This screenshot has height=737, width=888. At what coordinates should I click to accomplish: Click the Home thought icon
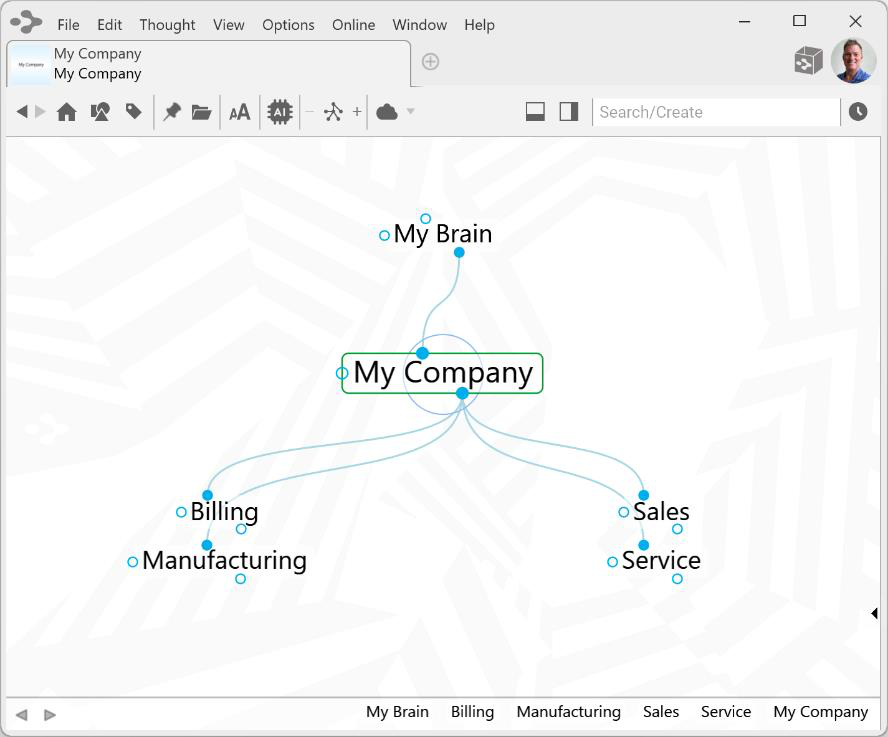[x=67, y=112]
